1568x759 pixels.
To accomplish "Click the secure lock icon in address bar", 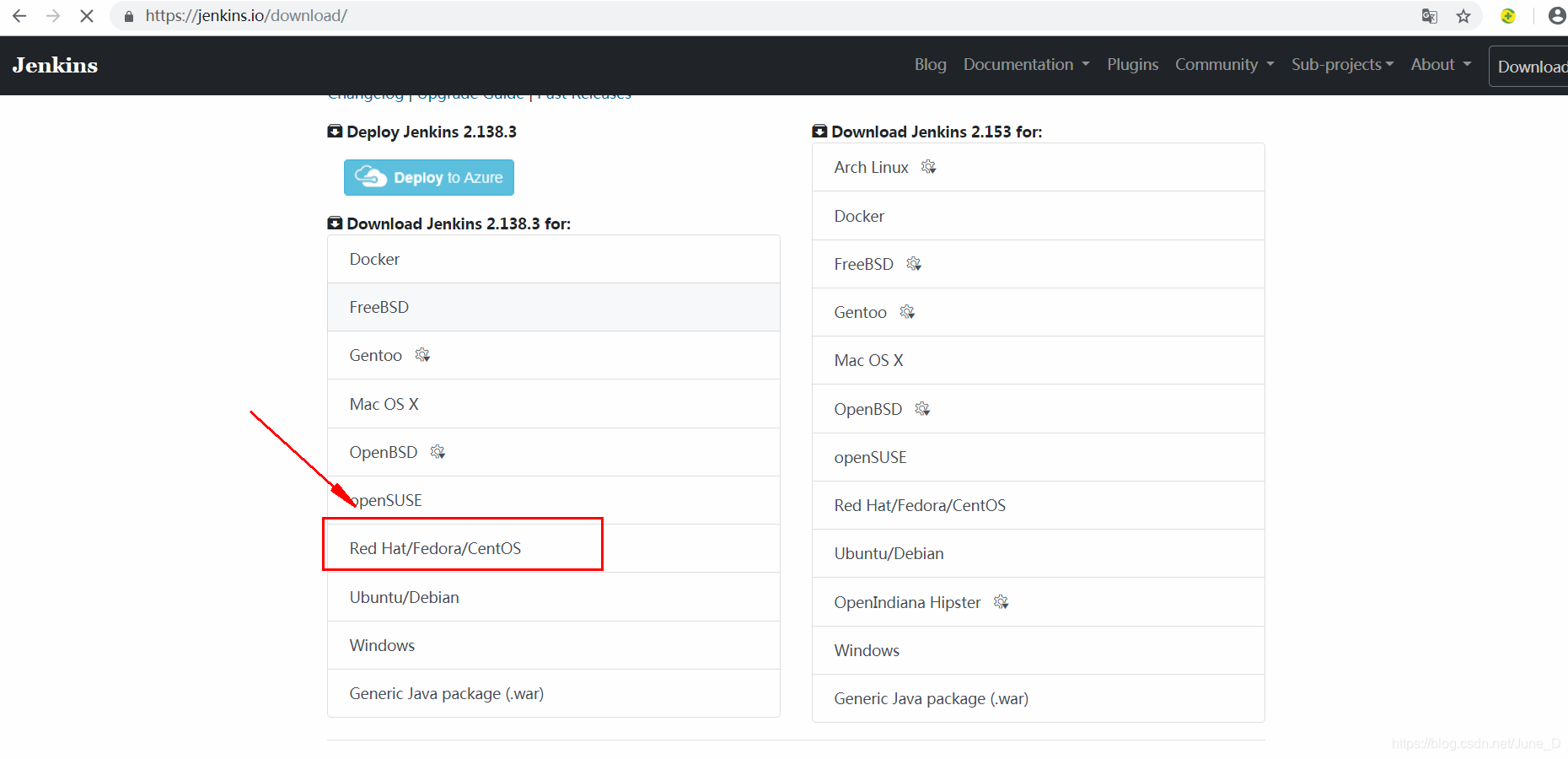I will point(129,16).
